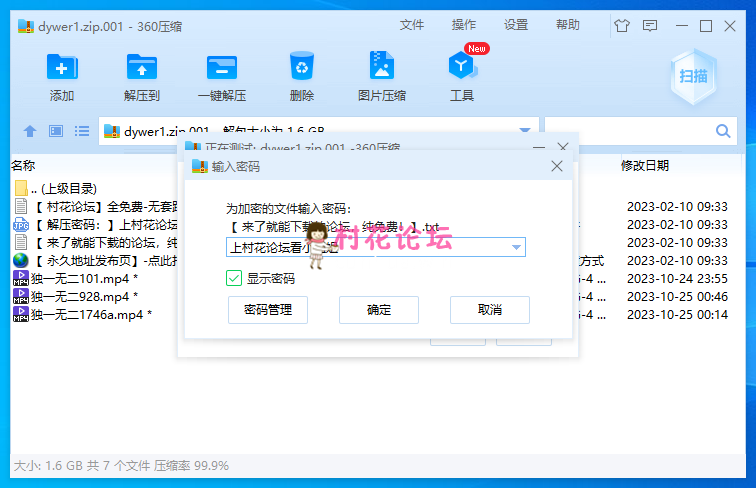Select the 村花论坛 全免费 text file
This screenshot has height=488, width=756.
(x=95, y=207)
